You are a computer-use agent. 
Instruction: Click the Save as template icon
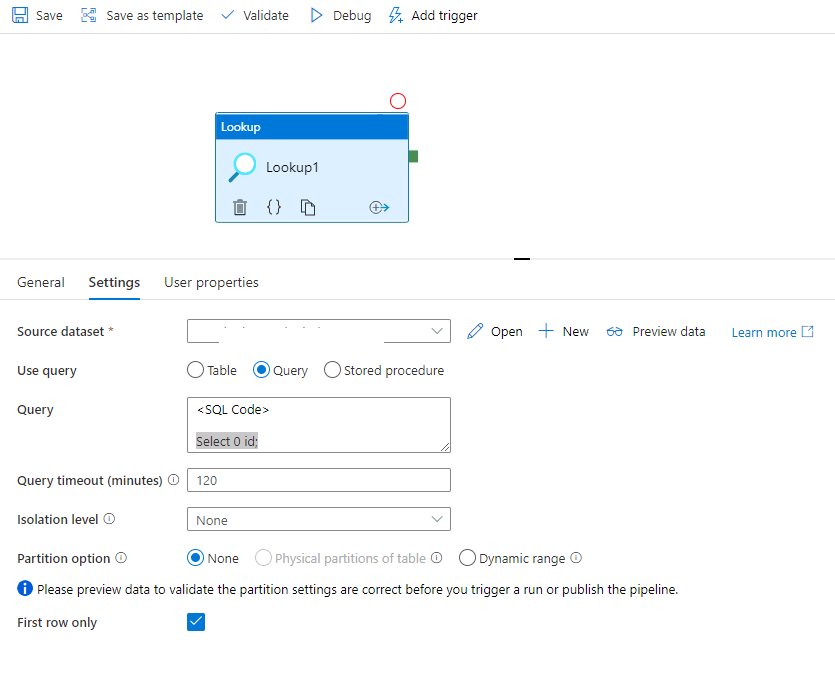pyautogui.click(x=89, y=16)
